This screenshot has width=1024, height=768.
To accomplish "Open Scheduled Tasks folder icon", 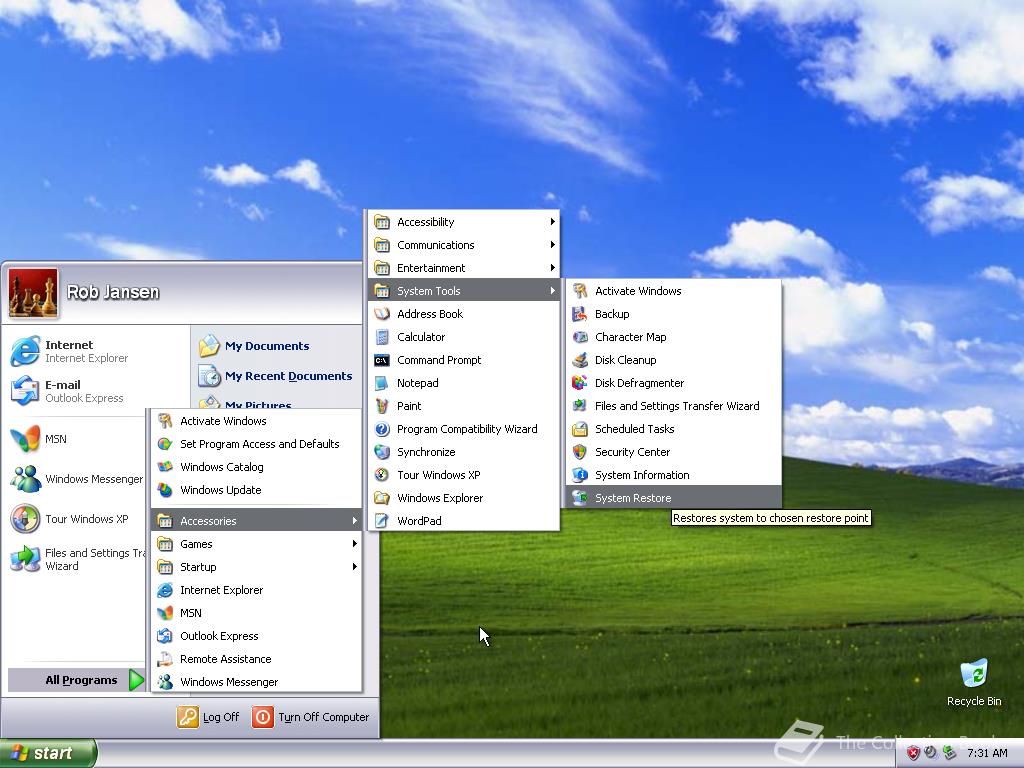I will click(x=580, y=429).
